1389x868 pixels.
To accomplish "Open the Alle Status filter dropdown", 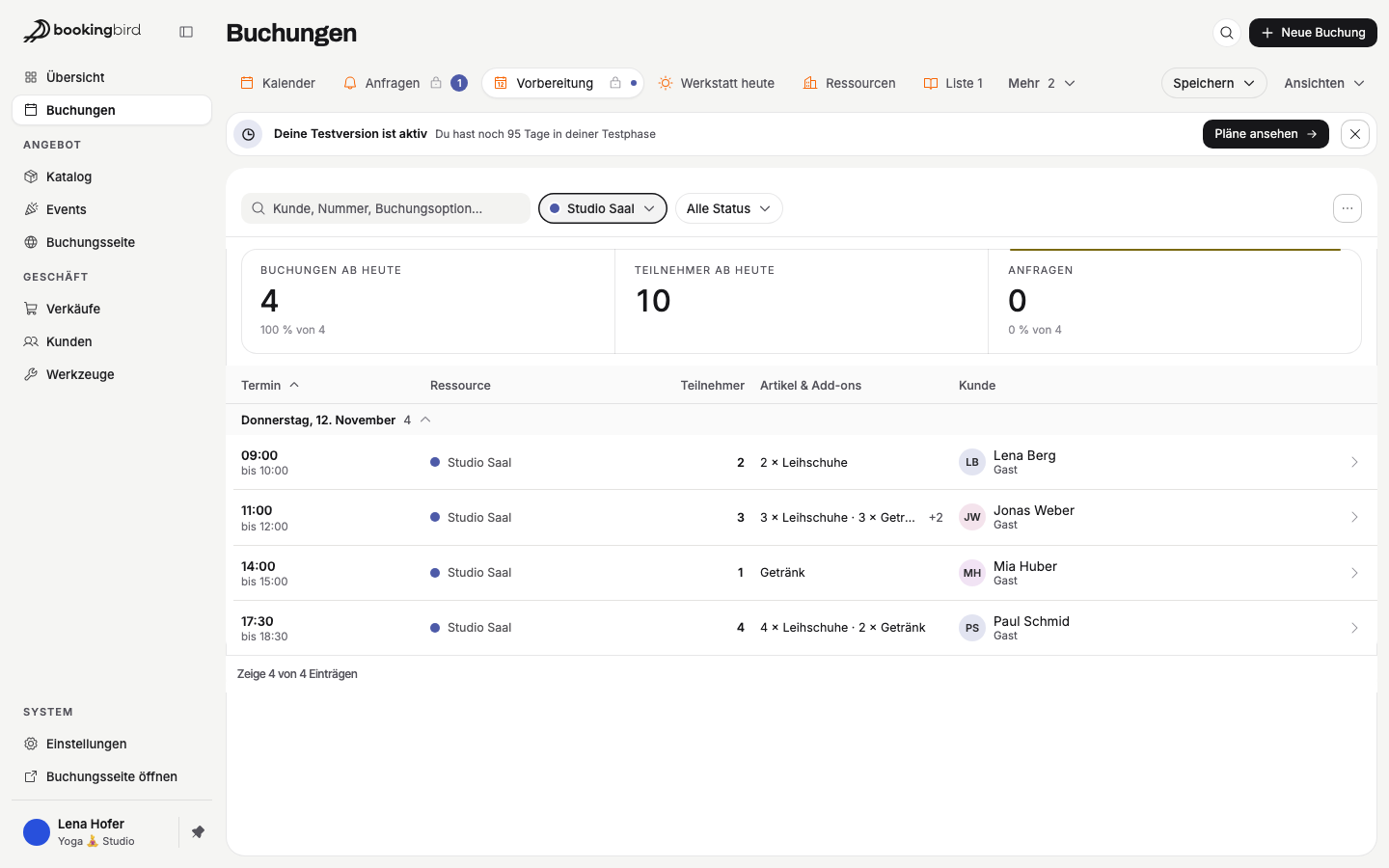I will pos(728,208).
